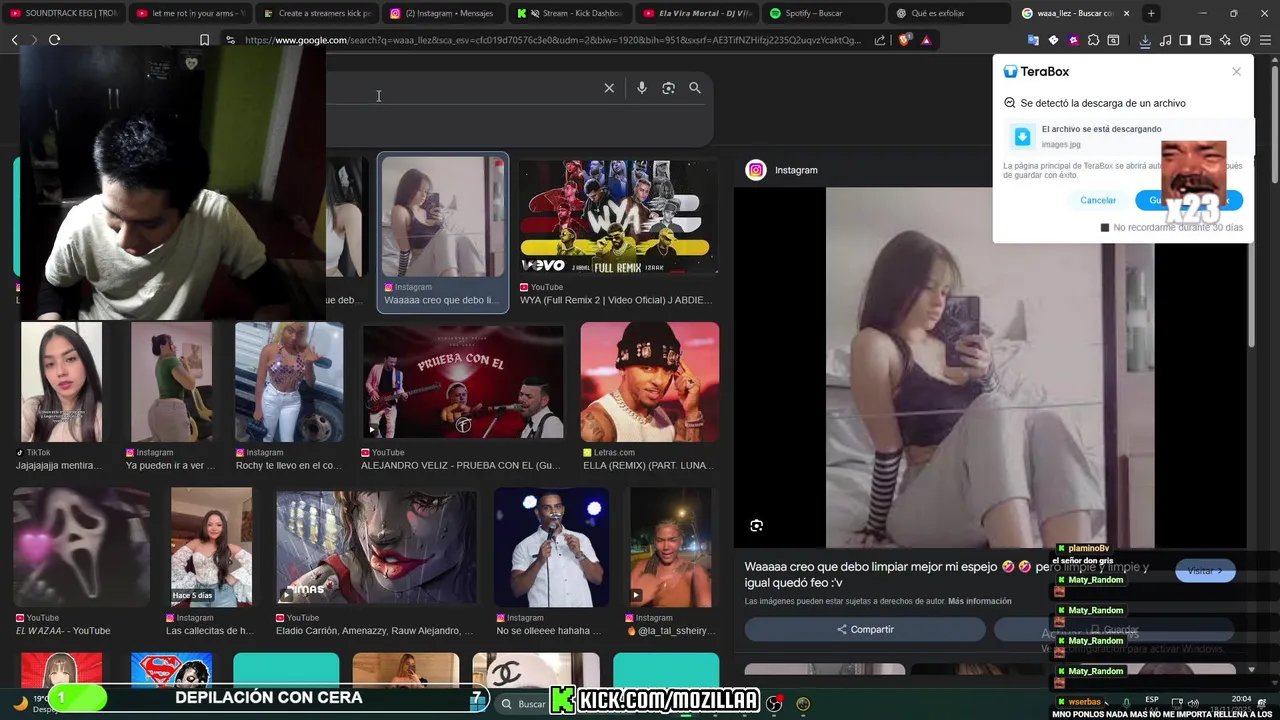Image resolution: width=1280 pixels, height=720 pixels.
Task: Open Brave Rewards triangle icon
Action: tap(926, 40)
